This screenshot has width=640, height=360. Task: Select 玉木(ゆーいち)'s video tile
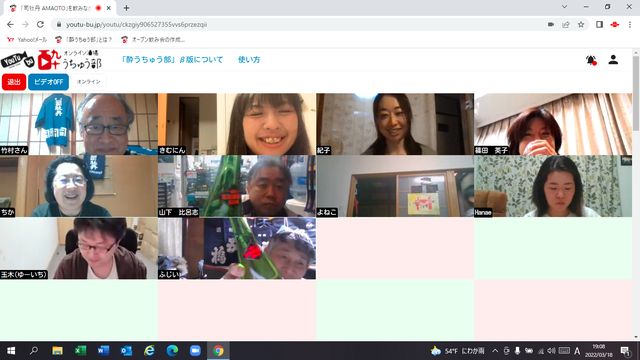[79, 248]
